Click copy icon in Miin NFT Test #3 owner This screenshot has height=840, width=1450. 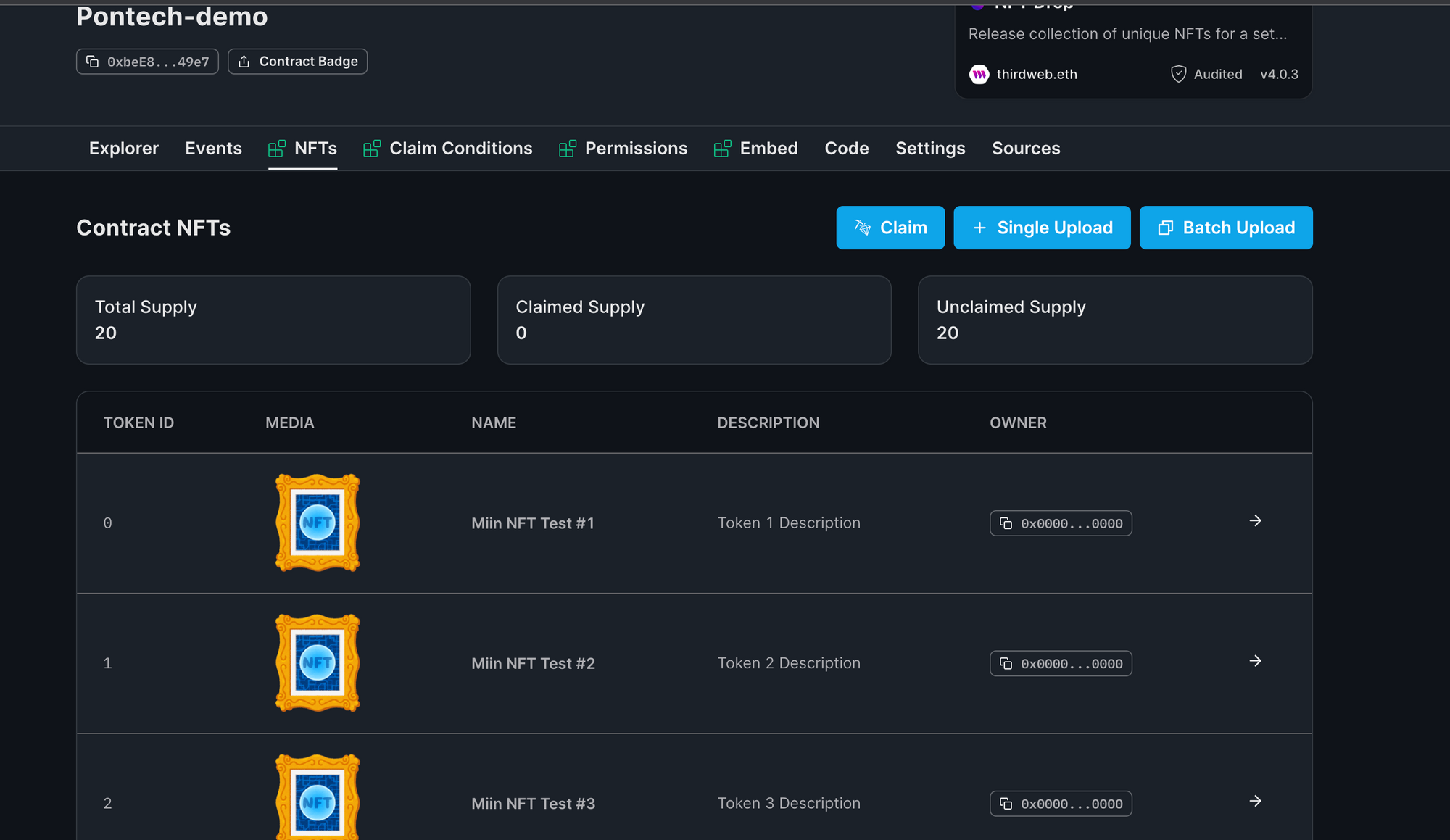click(1006, 804)
